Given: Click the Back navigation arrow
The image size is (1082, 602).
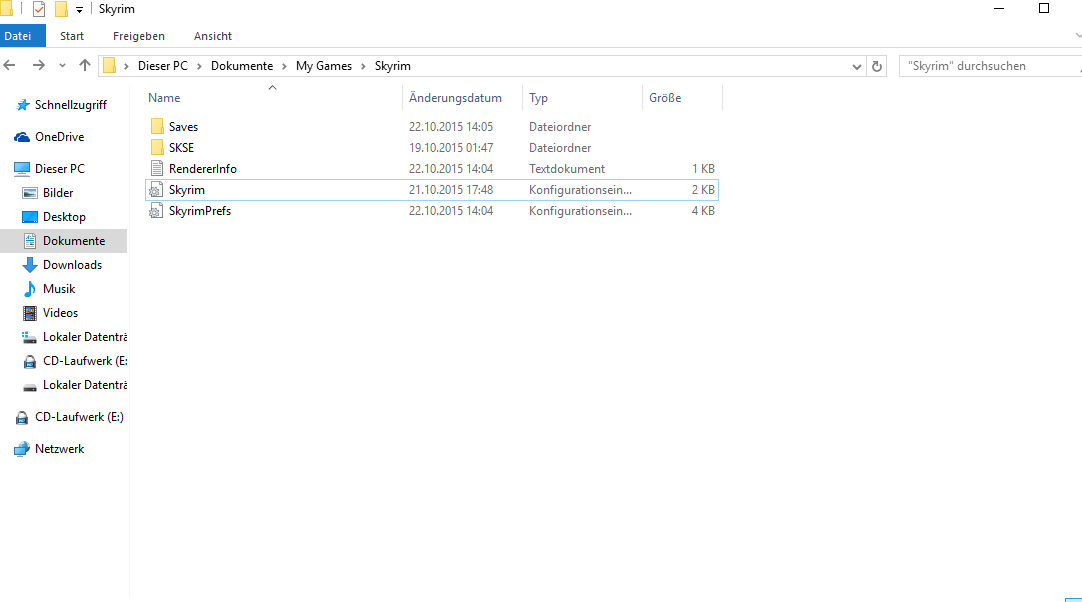Looking at the screenshot, I should [x=11, y=65].
